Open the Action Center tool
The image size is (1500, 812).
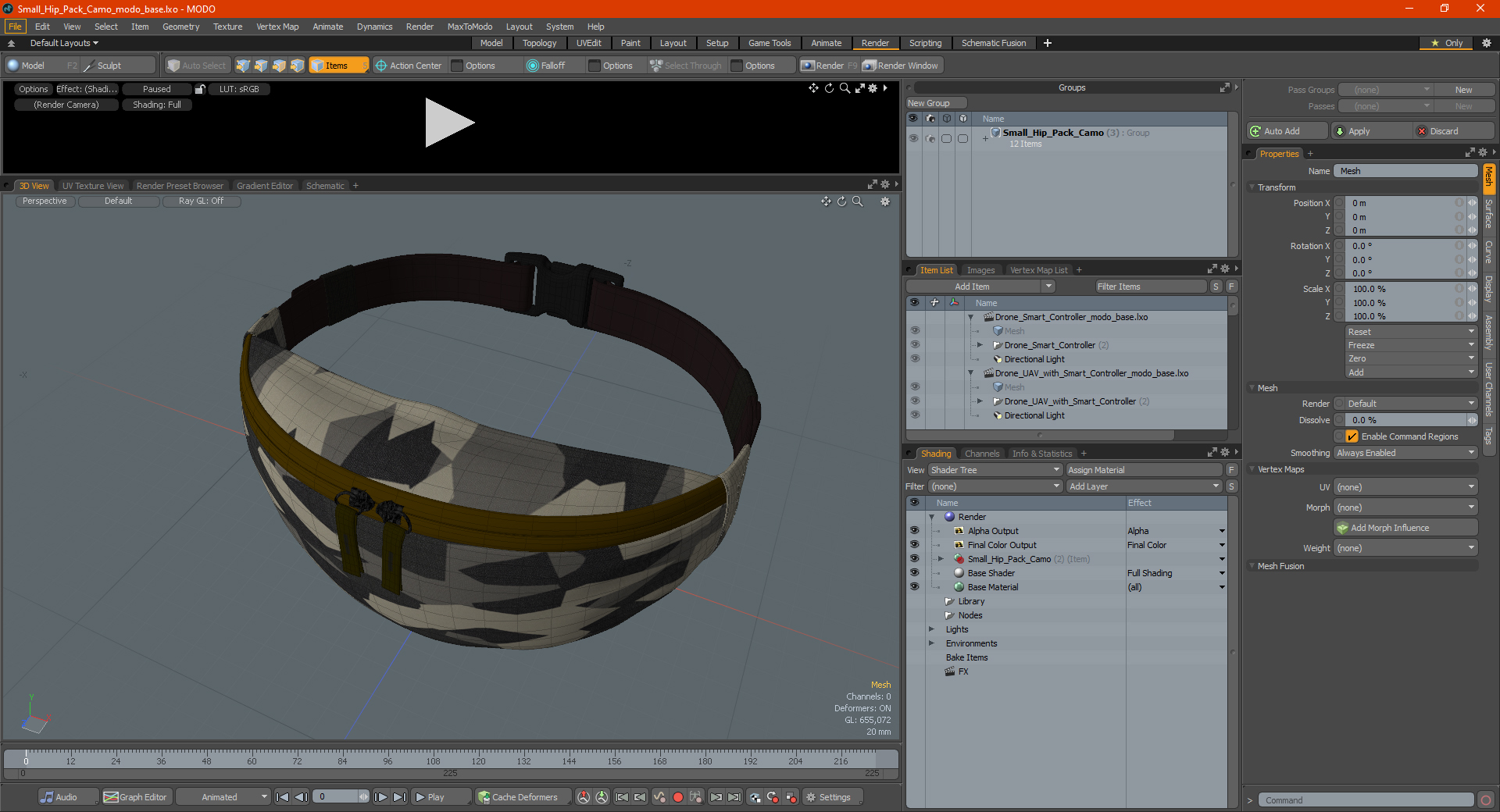coord(409,66)
